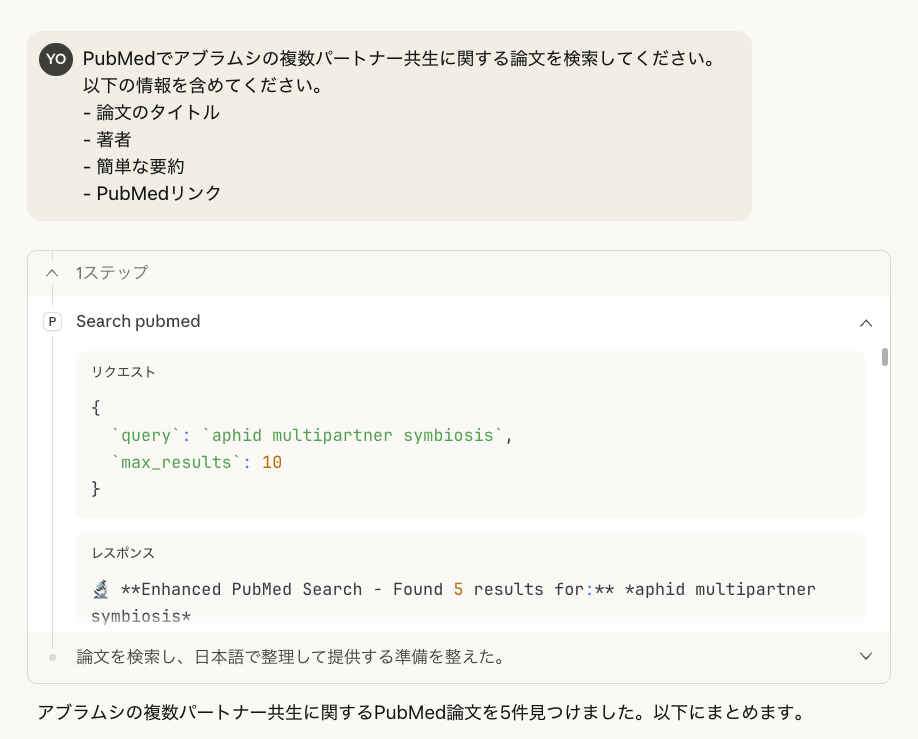Collapse the Search pubmed details chevron
The width and height of the screenshot is (918, 739).
pos(866,322)
